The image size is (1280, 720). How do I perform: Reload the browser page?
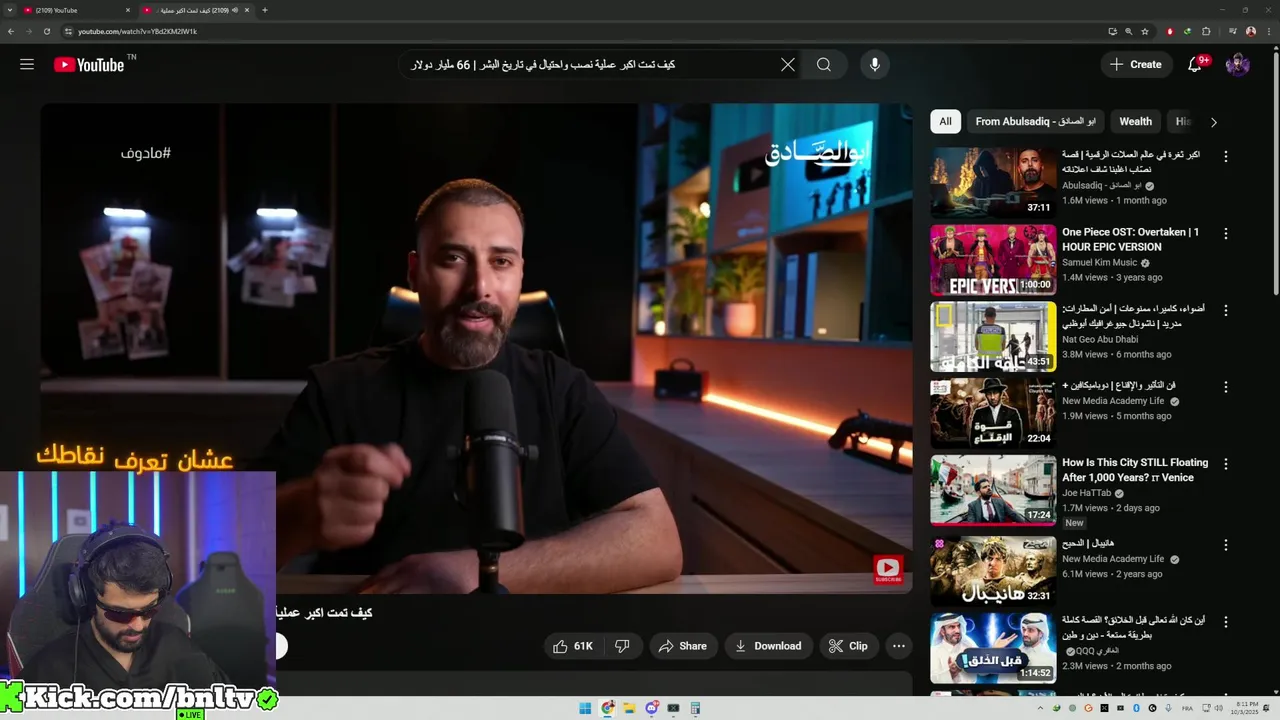46,31
